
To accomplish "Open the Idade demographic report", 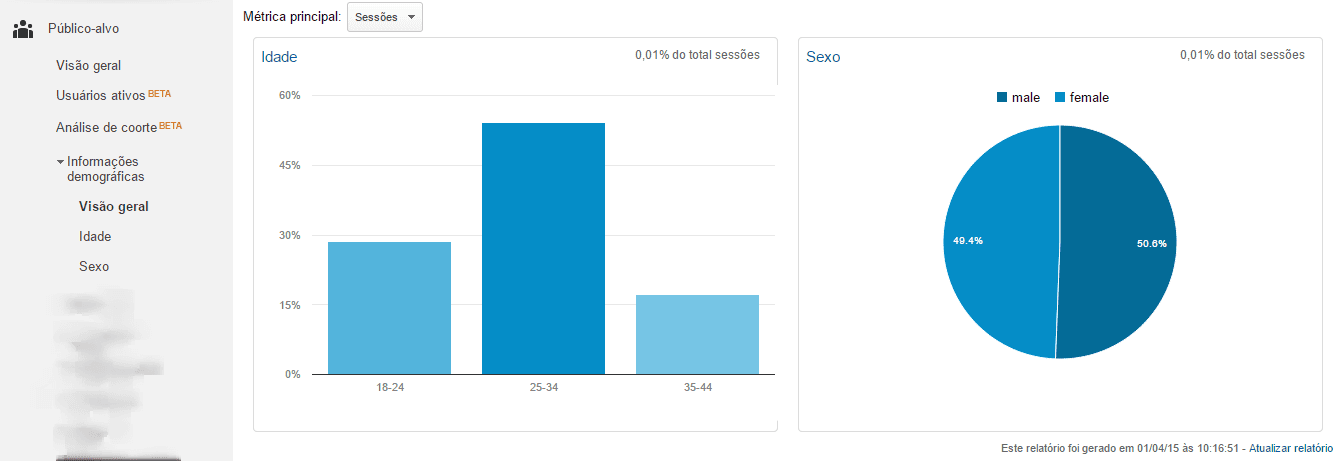I will tap(95, 237).
